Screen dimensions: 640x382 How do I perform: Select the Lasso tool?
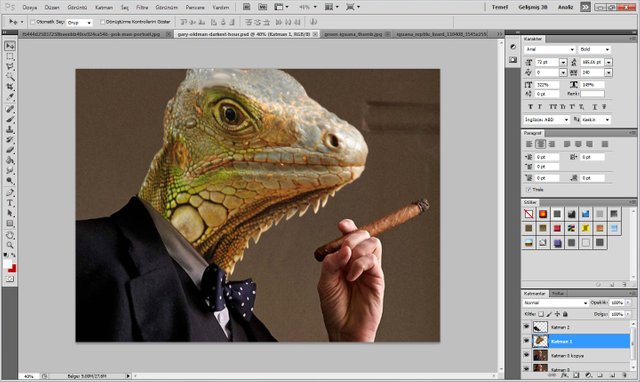[x=10, y=66]
